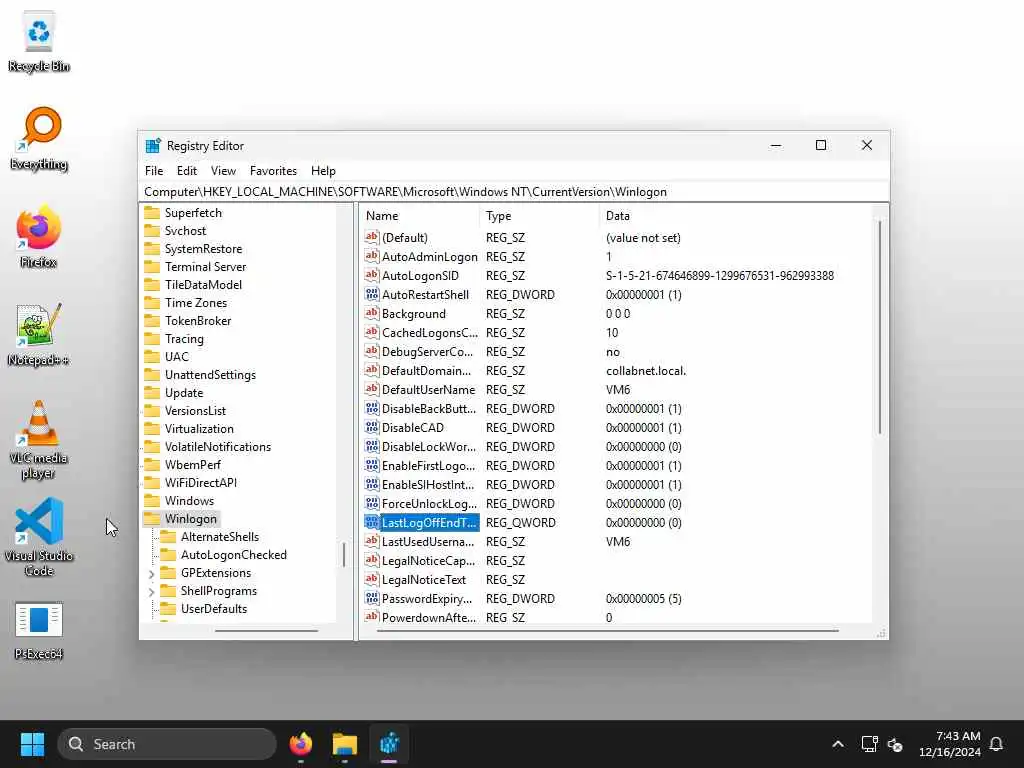Select the TokenBroker key

(198, 320)
